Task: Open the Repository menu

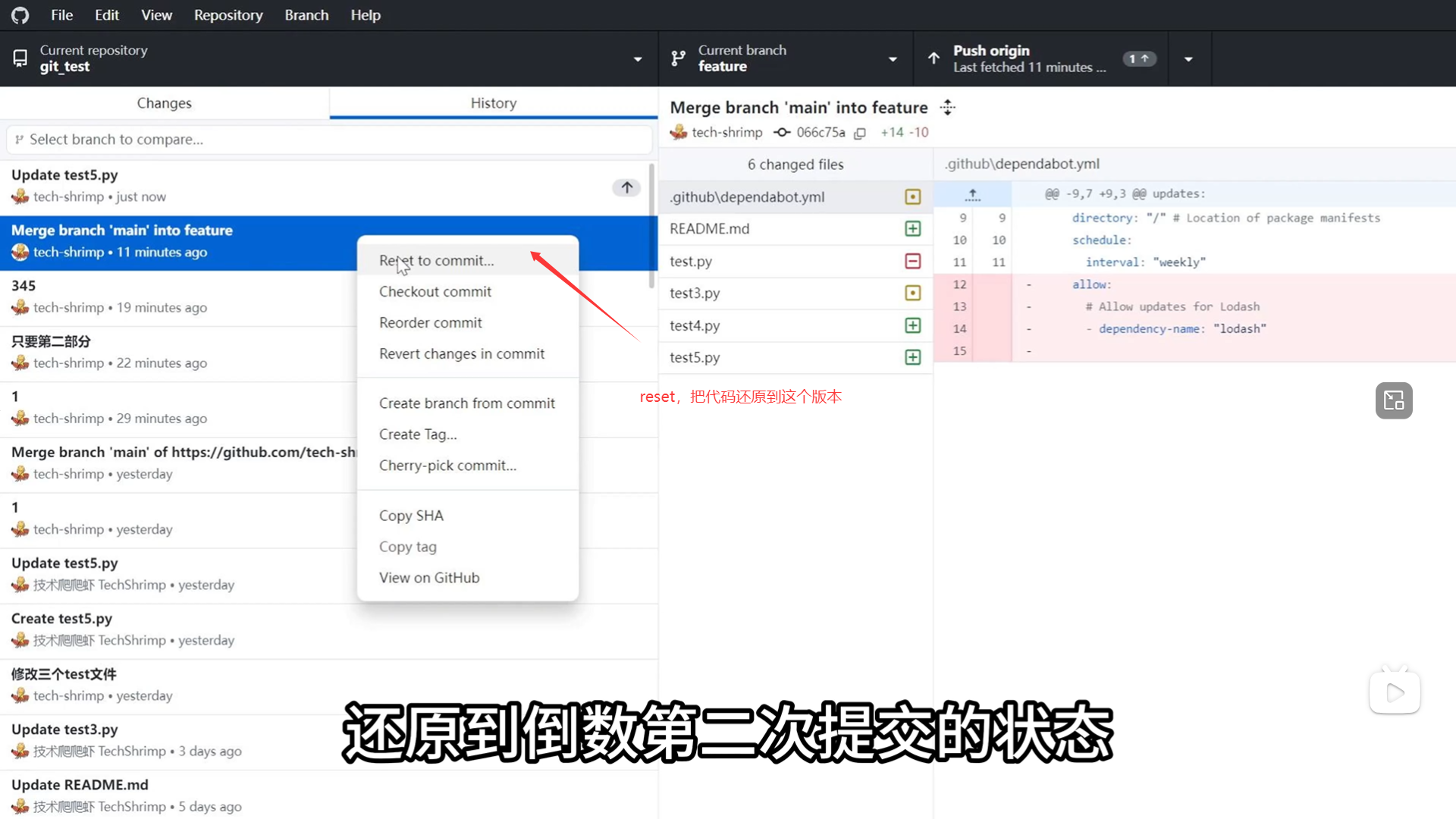Action: pyautogui.click(x=227, y=15)
